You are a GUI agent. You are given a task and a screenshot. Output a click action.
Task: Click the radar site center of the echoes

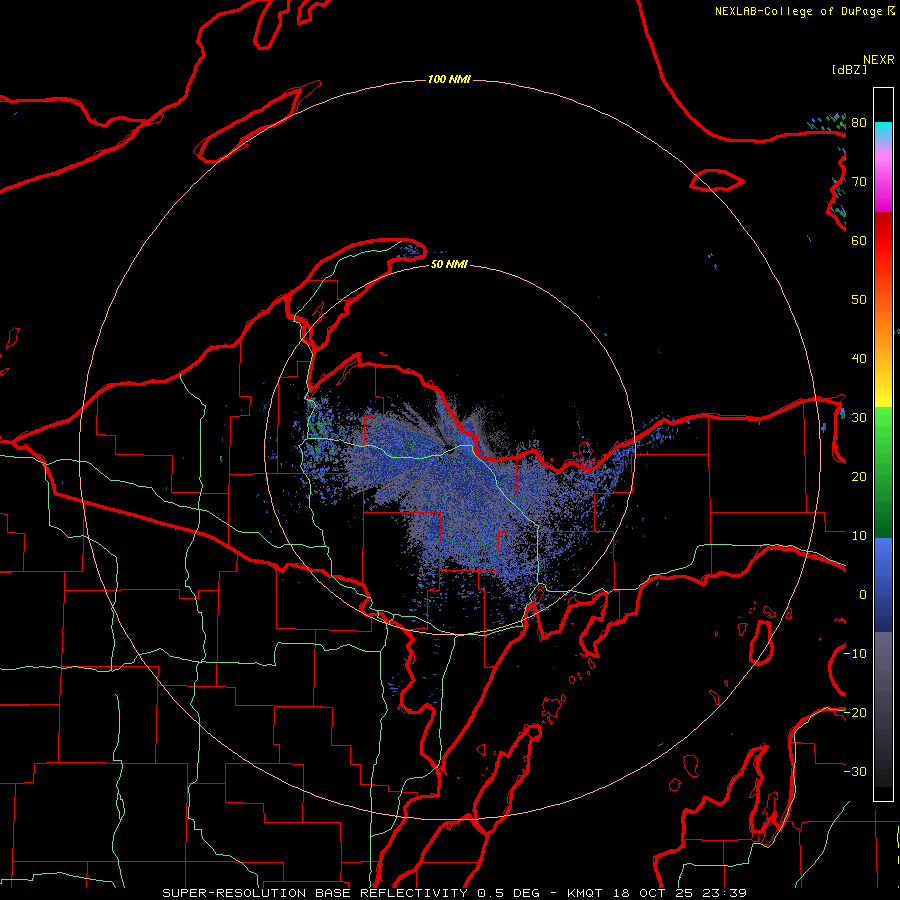pyautogui.click(x=449, y=450)
